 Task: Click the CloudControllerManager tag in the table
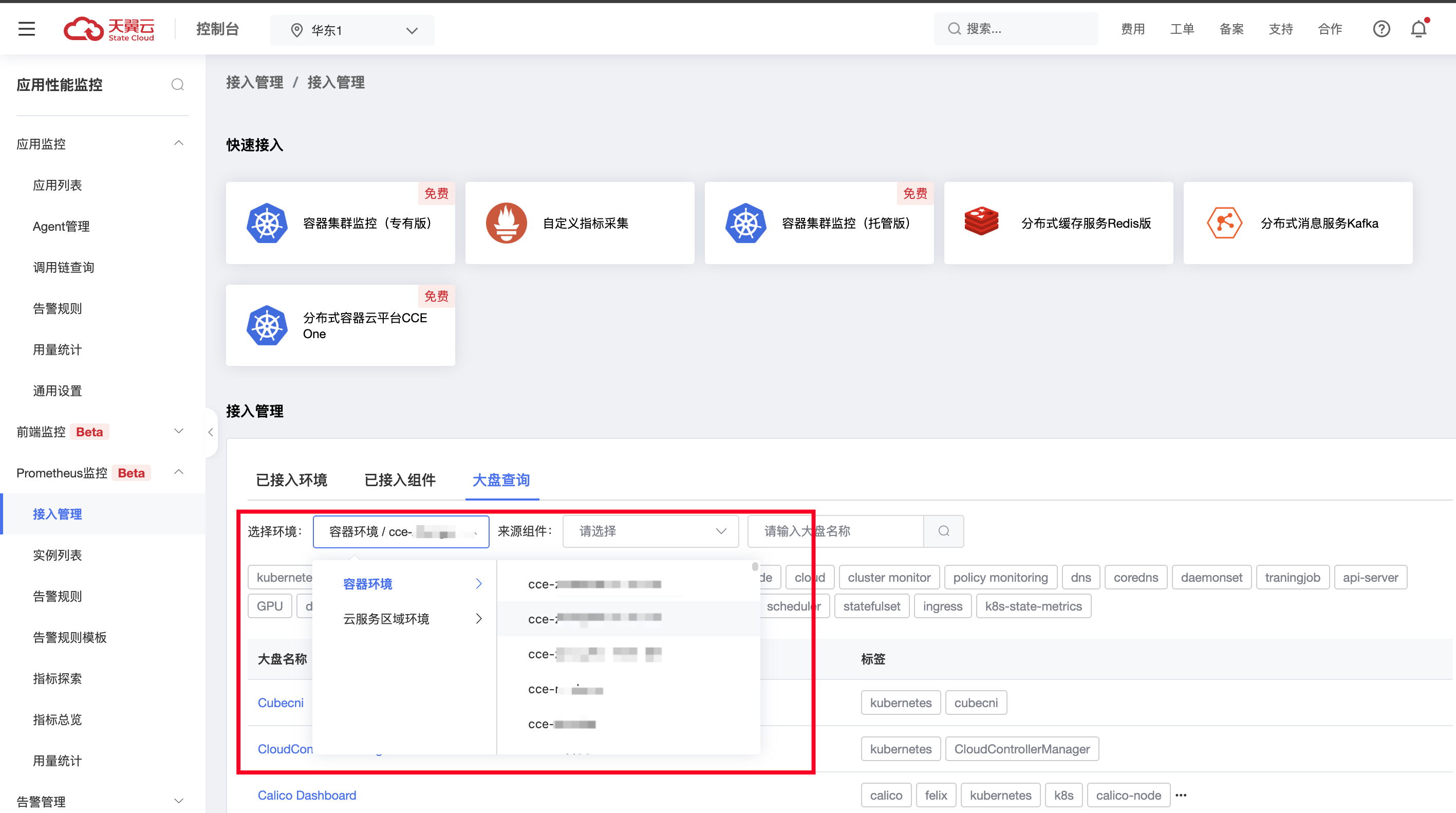(1022, 749)
